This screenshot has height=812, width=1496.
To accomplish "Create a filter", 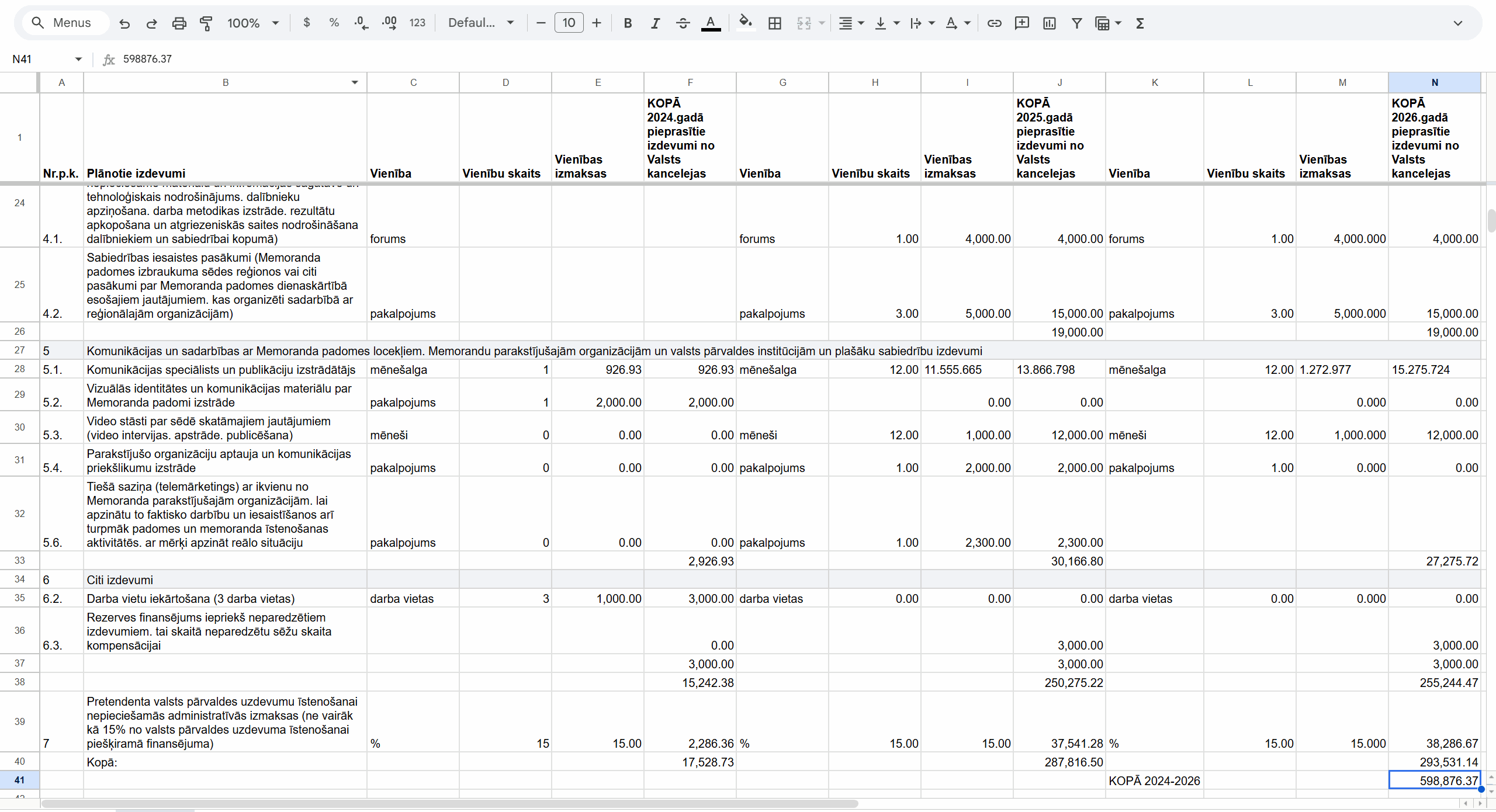I will pyautogui.click(x=1076, y=23).
